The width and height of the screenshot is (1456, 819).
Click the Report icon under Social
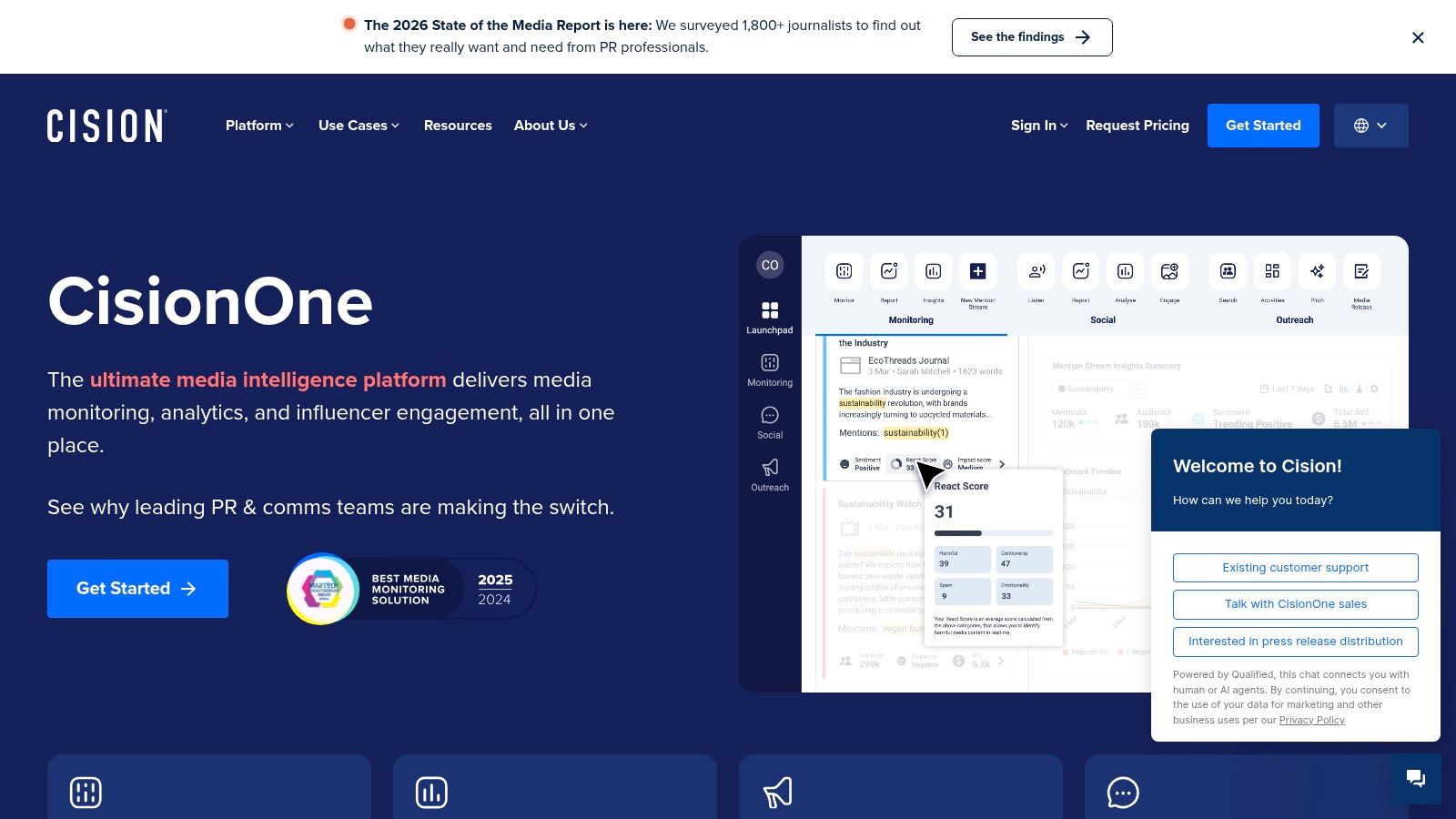1081,271
